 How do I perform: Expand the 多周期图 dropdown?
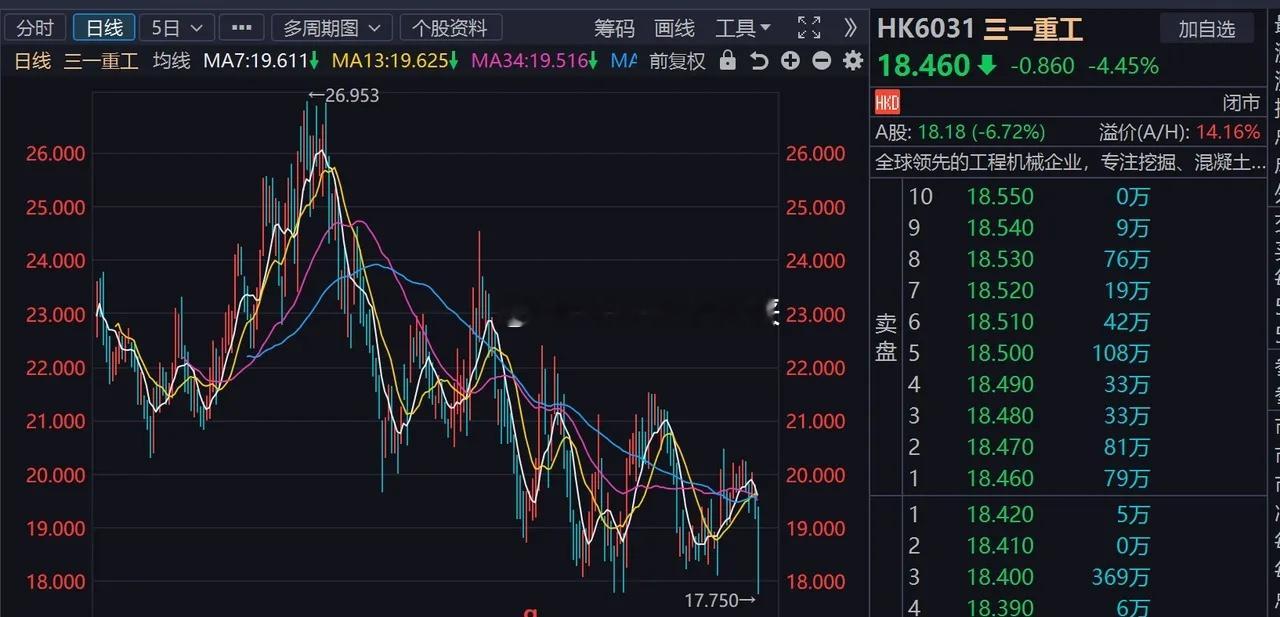pos(332,28)
